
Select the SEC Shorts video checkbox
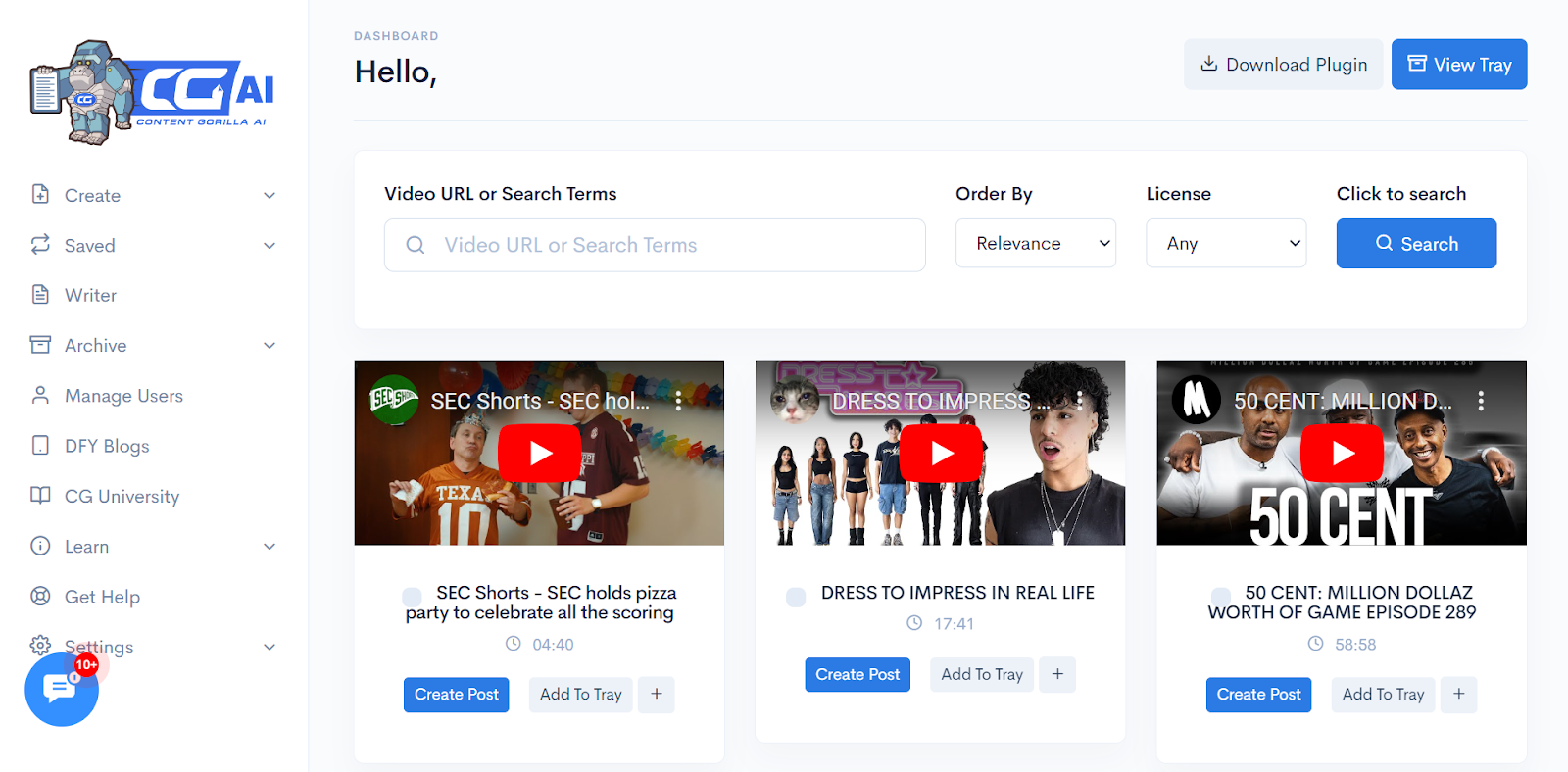point(413,597)
